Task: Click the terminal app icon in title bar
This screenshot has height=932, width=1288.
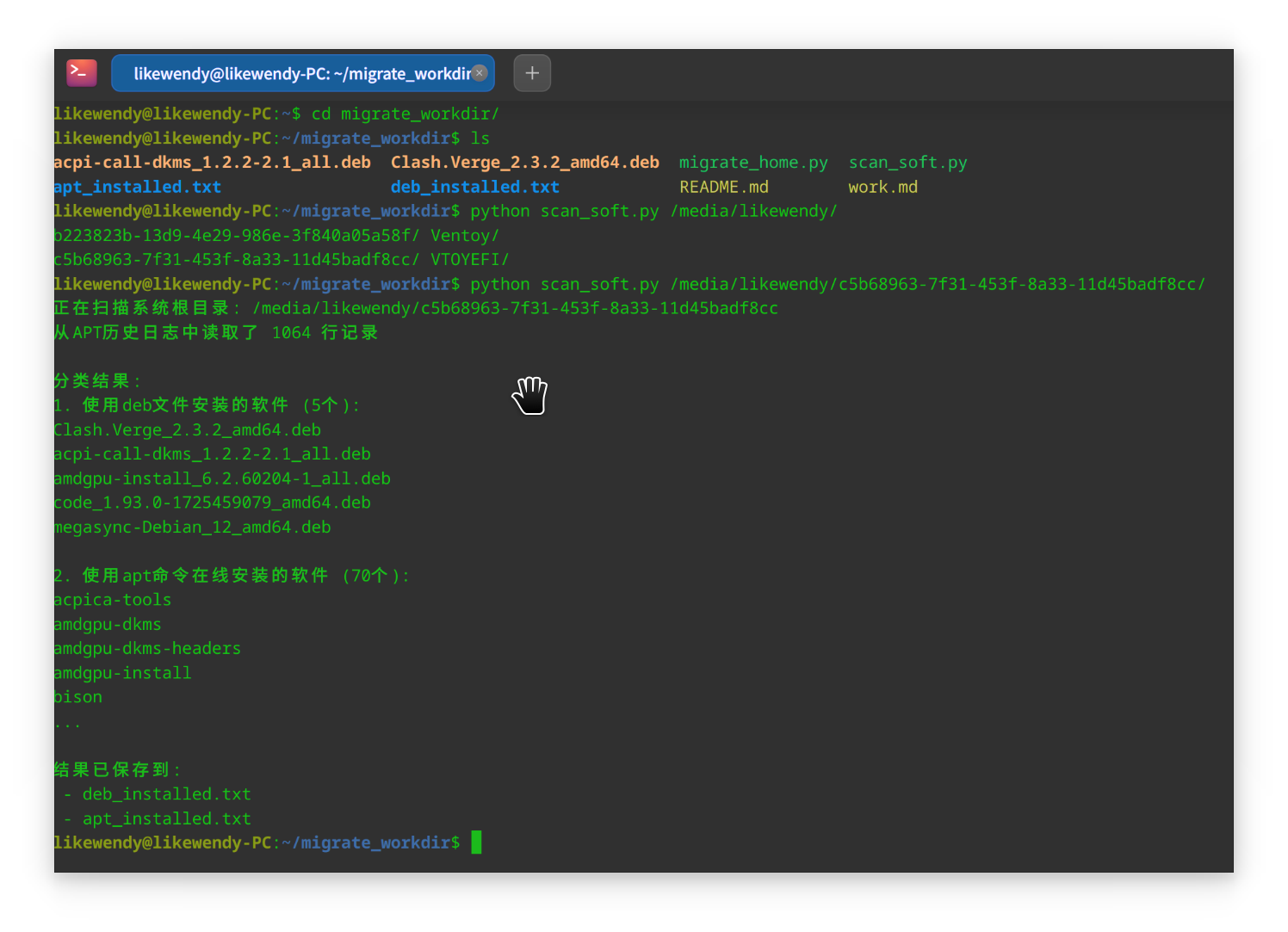Action: coord(82,73)
